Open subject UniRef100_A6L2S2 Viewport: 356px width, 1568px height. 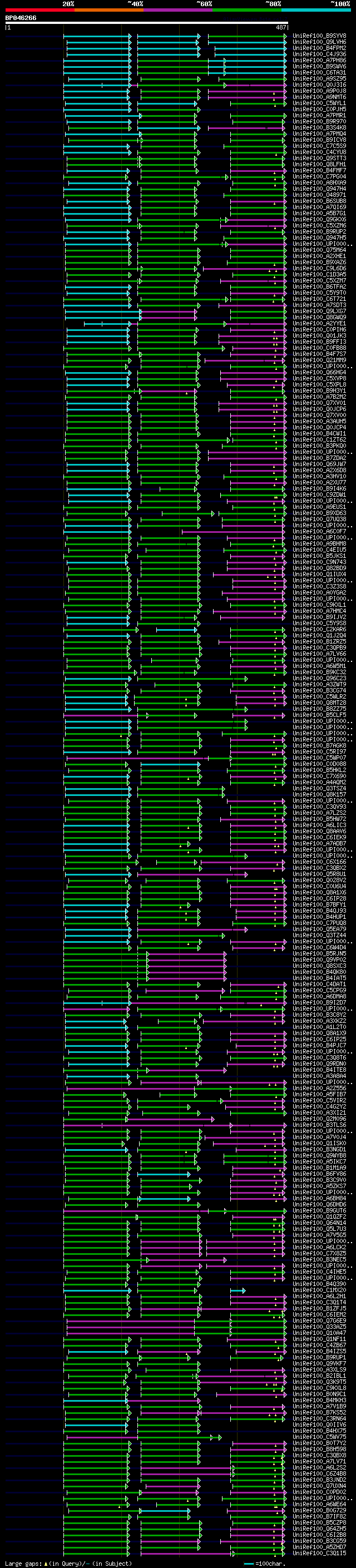(319, 1467)
